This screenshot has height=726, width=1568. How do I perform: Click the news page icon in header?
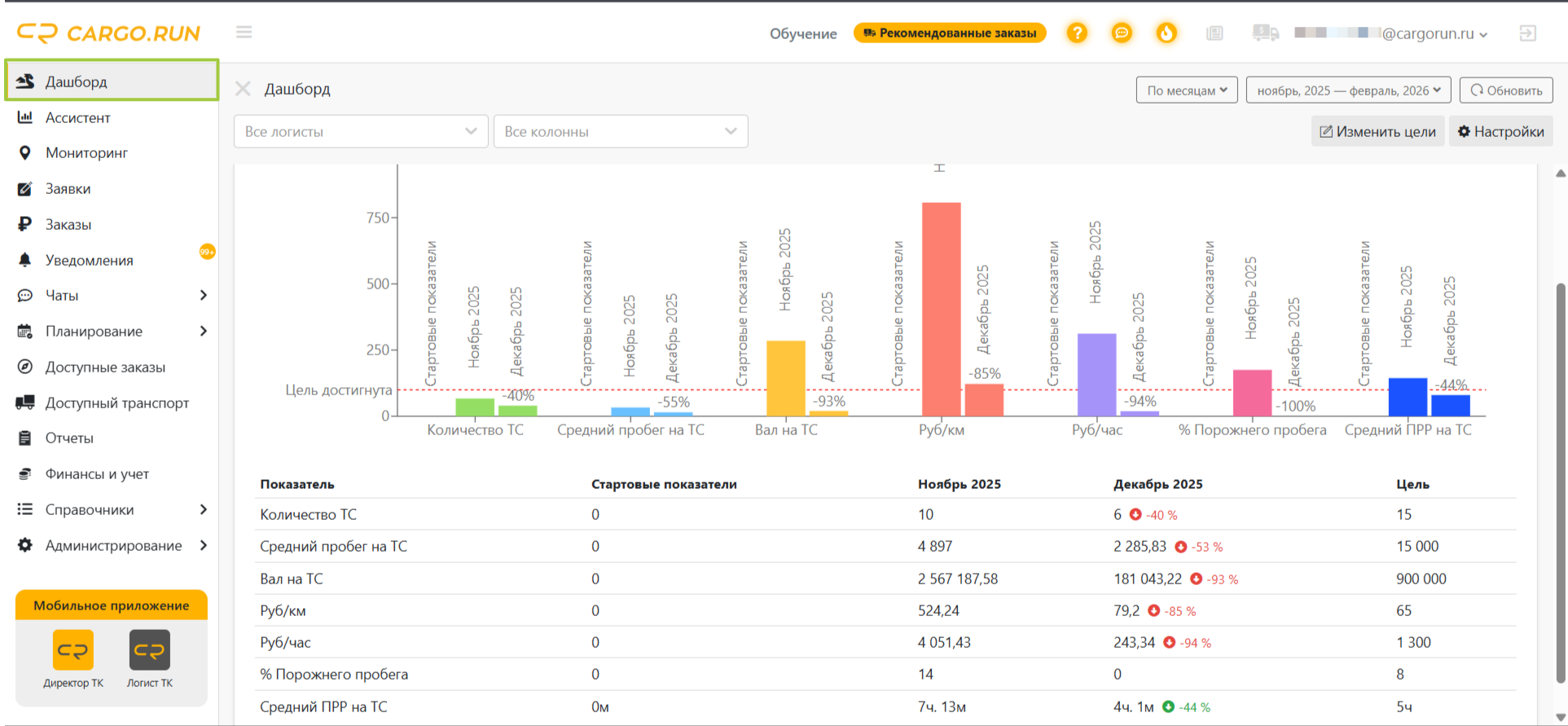tap(1214, 33)
